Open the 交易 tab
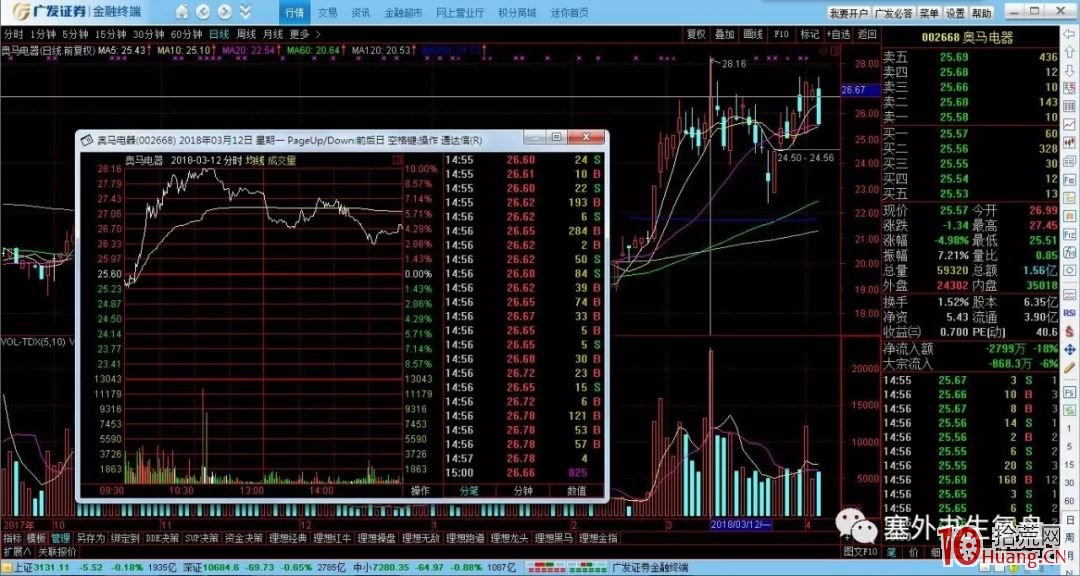Viewport: 1080px width, 576px height. click(x=328, y=12)
